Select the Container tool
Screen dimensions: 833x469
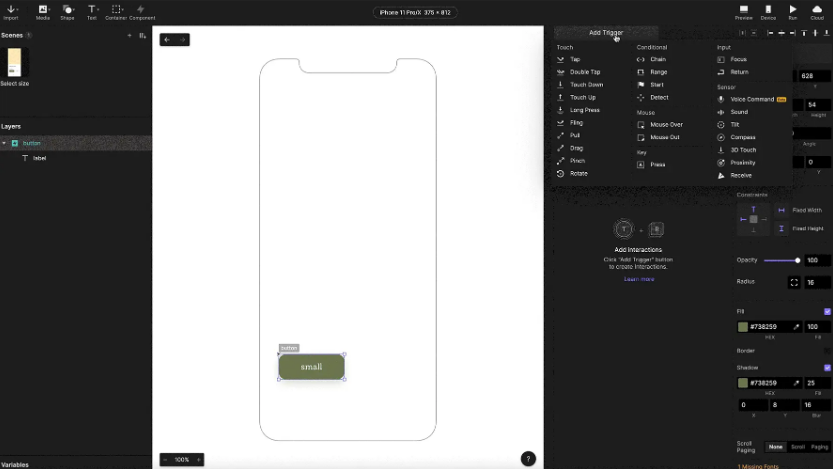point(116,12)
